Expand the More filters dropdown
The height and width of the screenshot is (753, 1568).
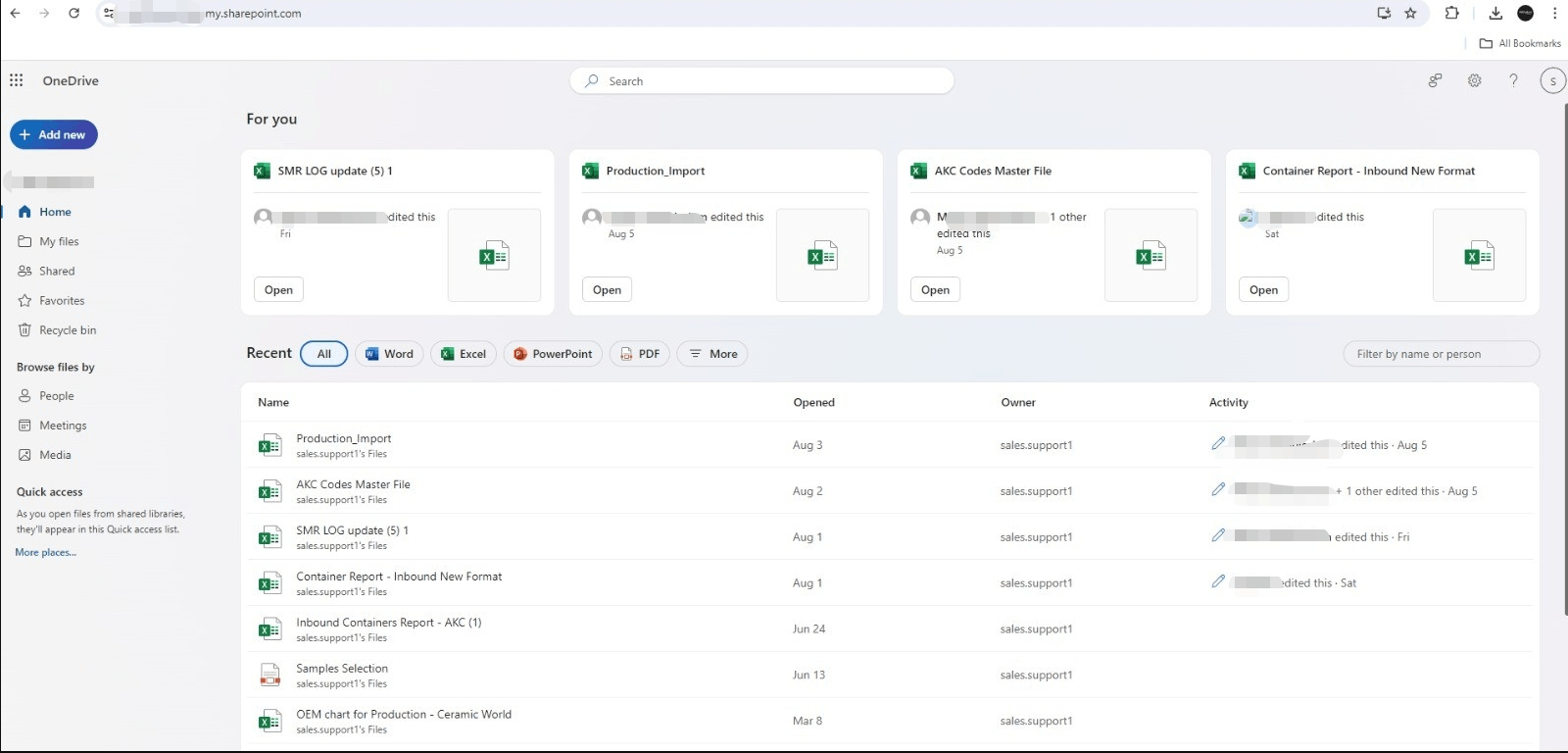click(x=712, y=354)
